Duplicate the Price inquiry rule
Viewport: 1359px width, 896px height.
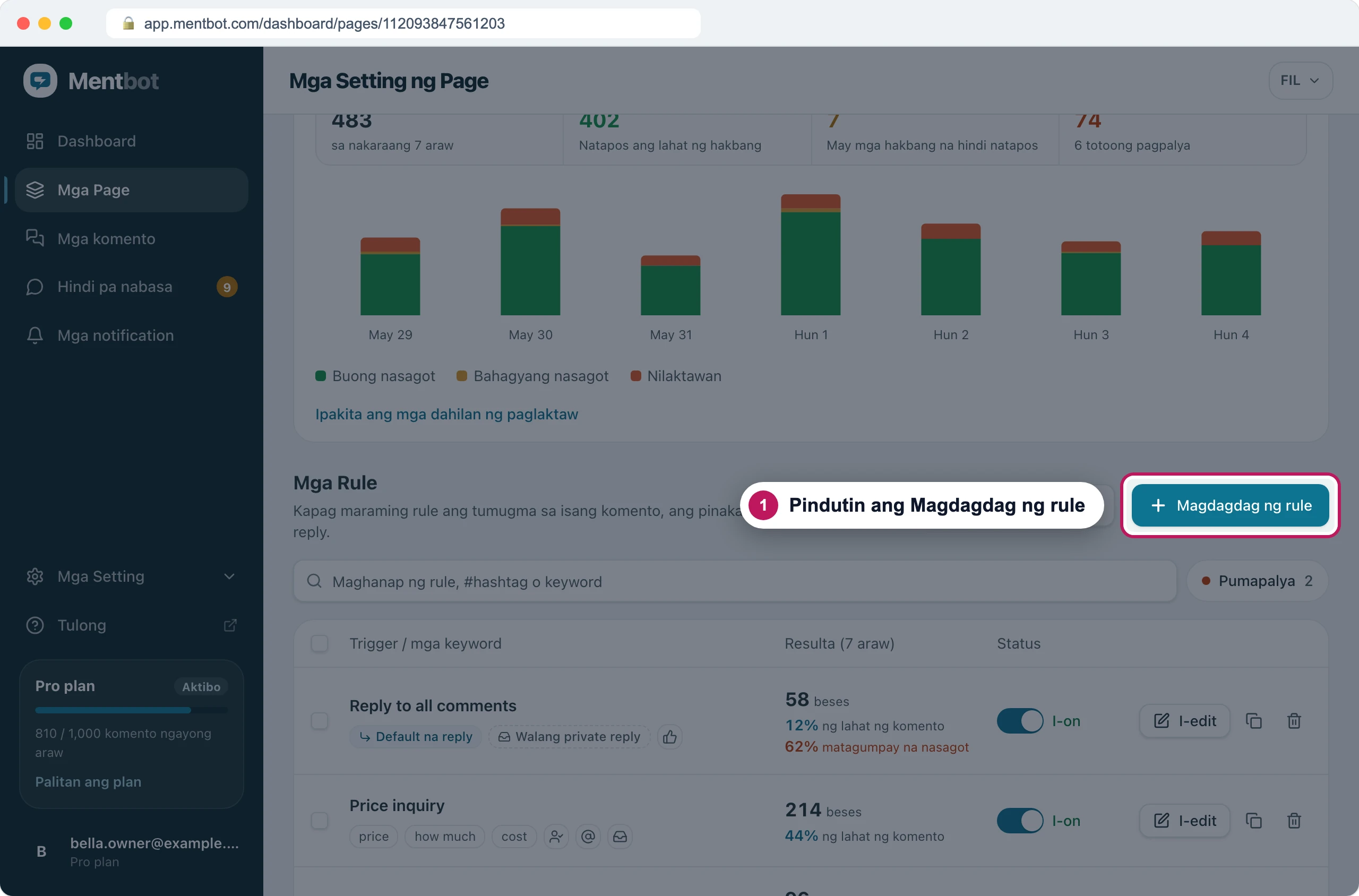click(x=1254, y=821)
